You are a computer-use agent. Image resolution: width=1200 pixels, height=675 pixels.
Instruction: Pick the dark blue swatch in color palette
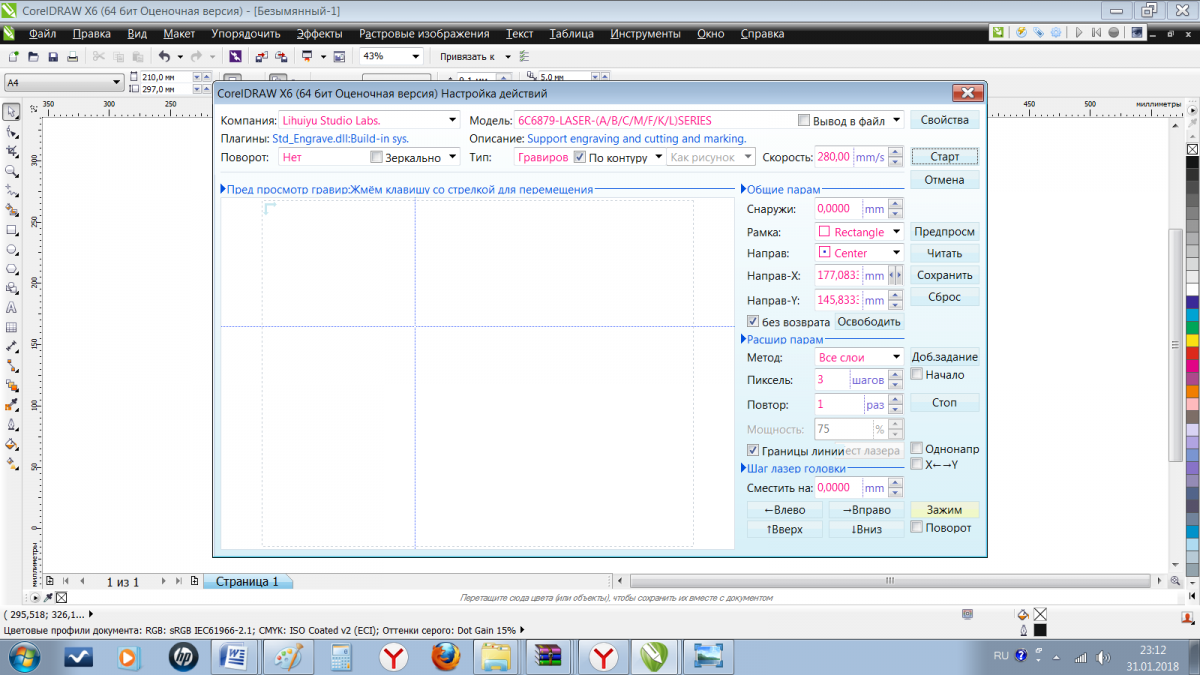coord(1192,303)
